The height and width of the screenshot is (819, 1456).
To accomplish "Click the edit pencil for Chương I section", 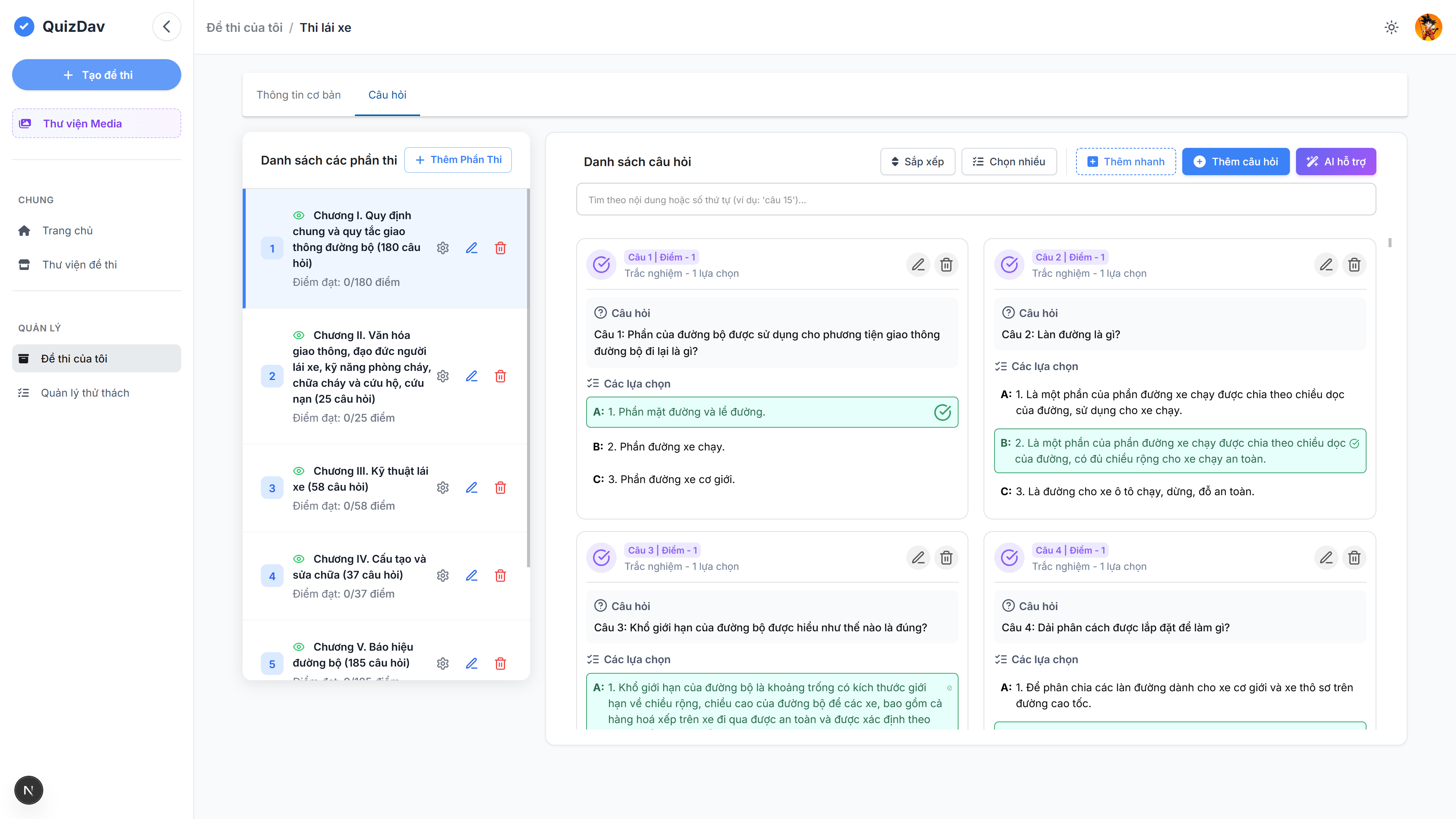I will click(x=472, y=248).
